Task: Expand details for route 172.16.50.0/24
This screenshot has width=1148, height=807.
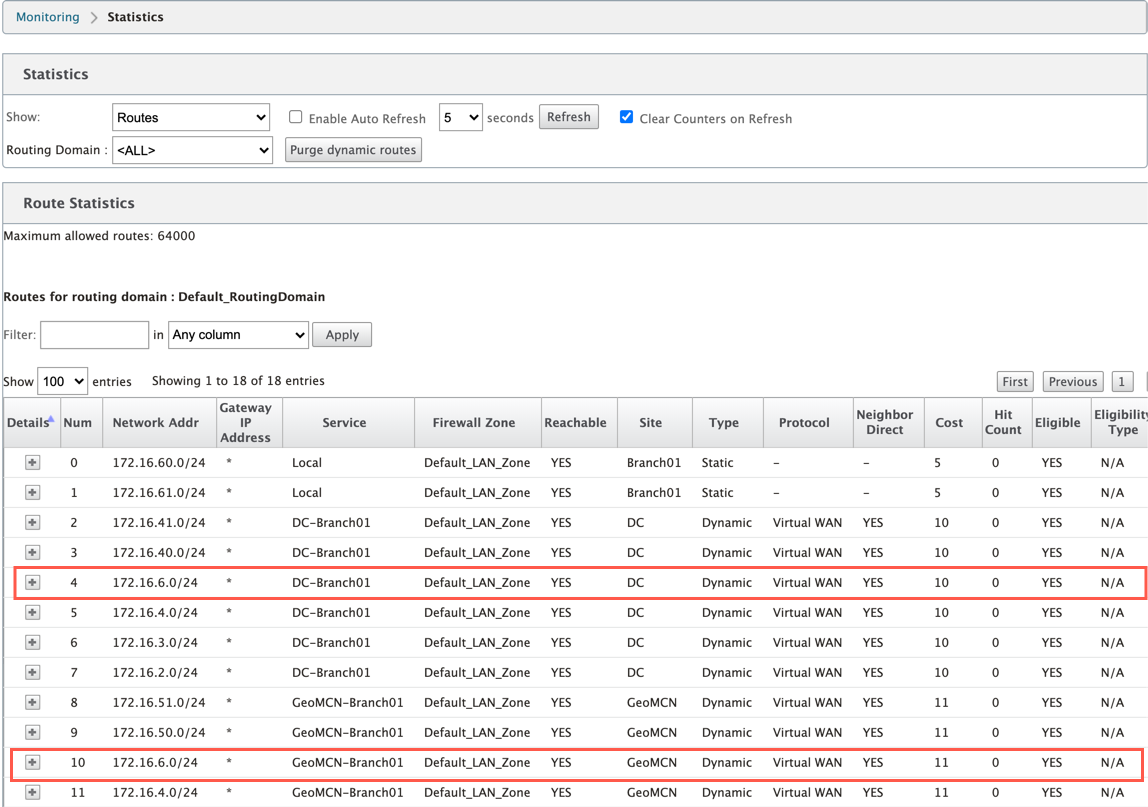Action: pos(32,732)
